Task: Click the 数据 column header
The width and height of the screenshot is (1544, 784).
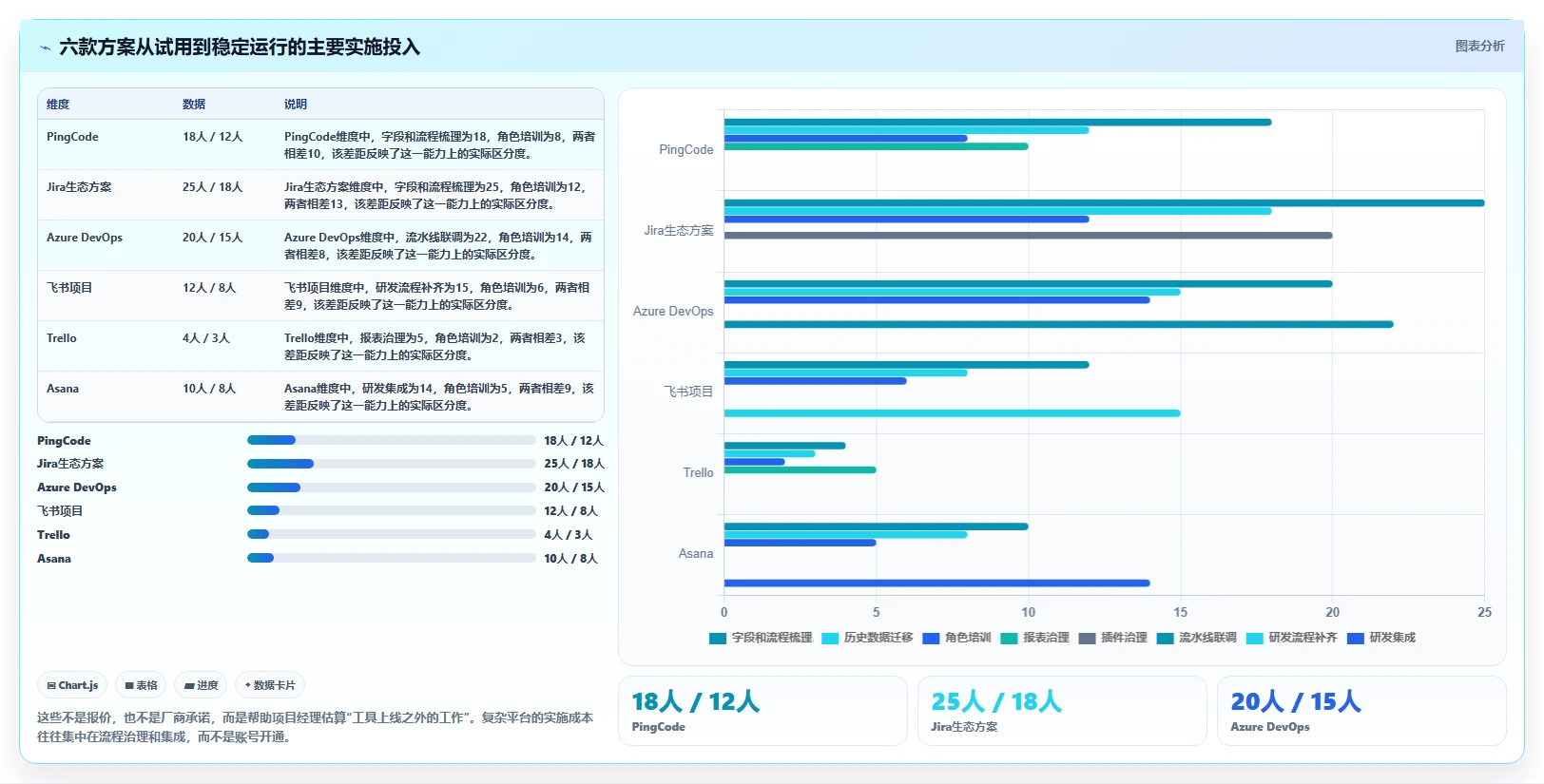Action: [194, 105]
